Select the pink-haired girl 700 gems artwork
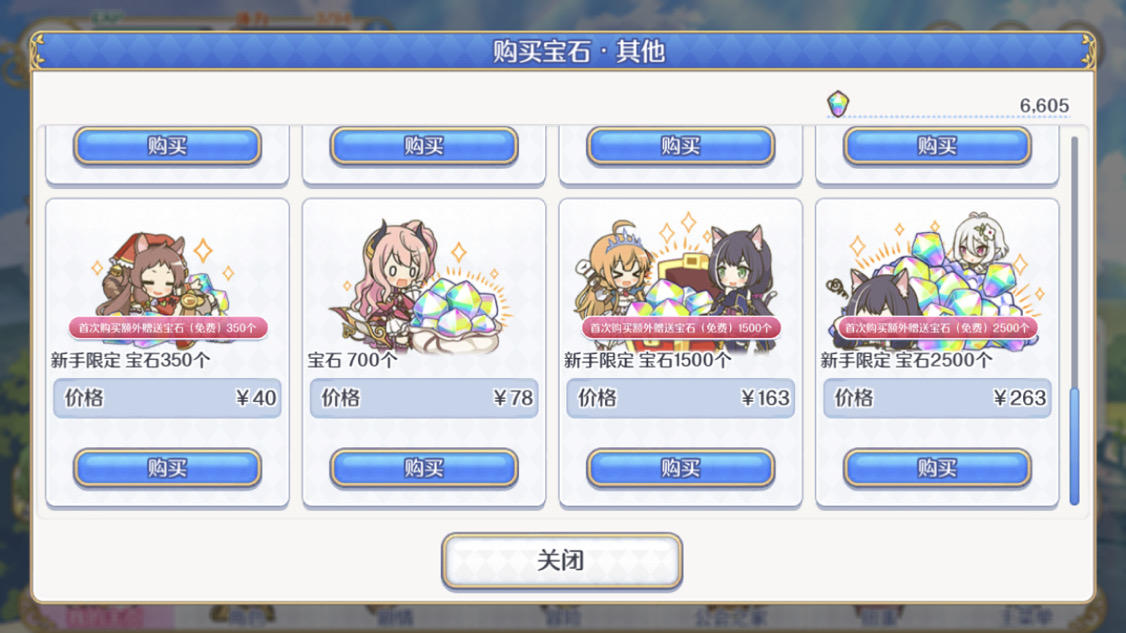Viewport: 1126px width, 633px height. point(424,286)
